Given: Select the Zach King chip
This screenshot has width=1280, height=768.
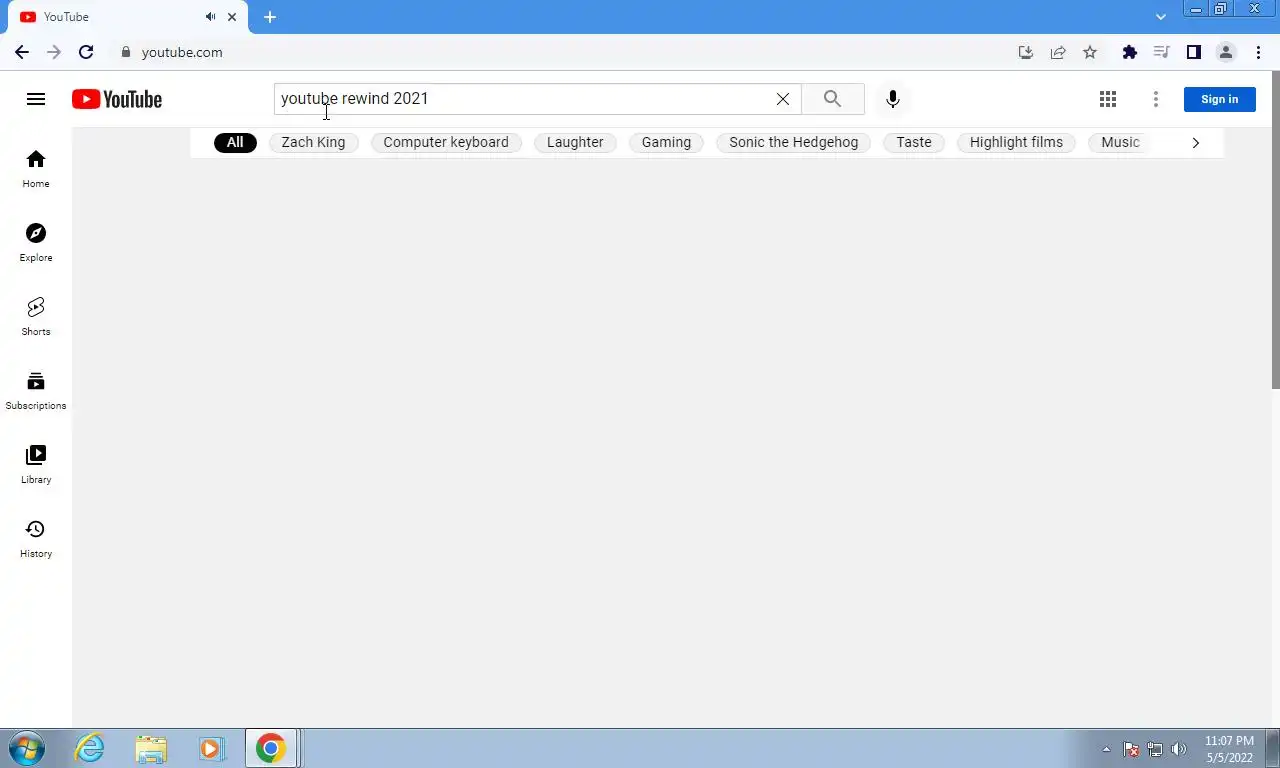Looking at the screenshot, I should tap(313, 142).
